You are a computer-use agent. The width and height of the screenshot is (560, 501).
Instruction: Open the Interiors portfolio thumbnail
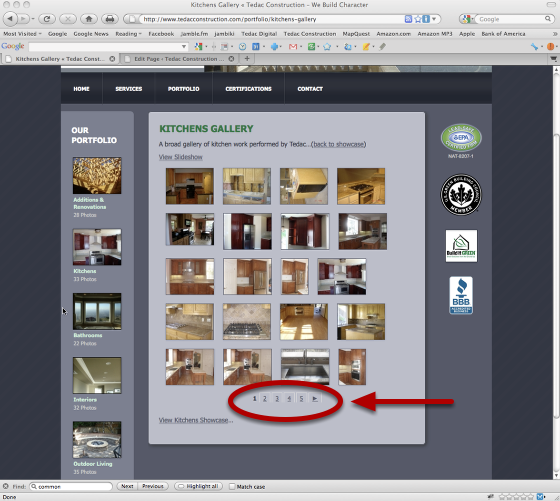[x=97, y=375]
